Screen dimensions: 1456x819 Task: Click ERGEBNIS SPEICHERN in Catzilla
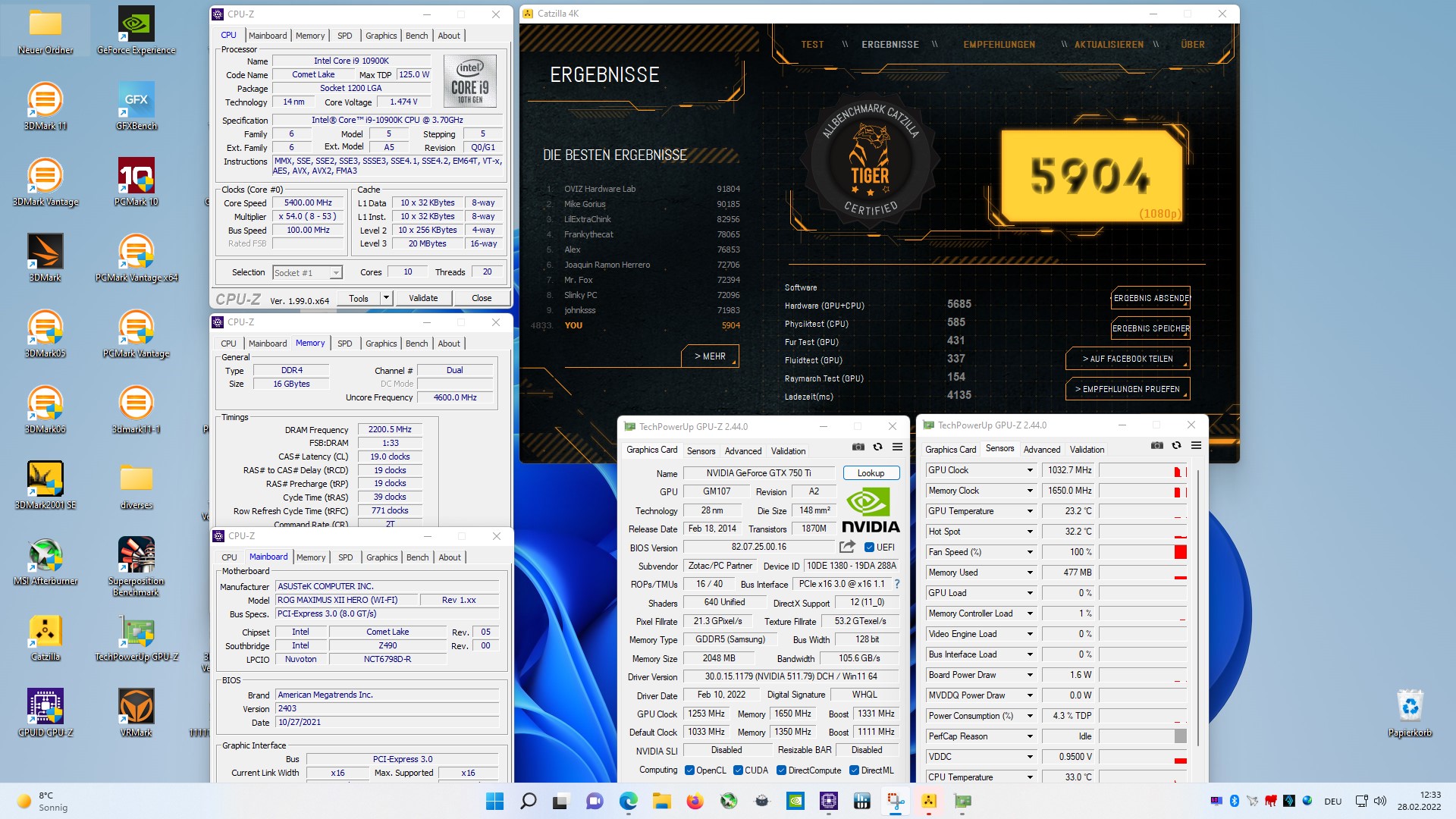point(1150,328)
